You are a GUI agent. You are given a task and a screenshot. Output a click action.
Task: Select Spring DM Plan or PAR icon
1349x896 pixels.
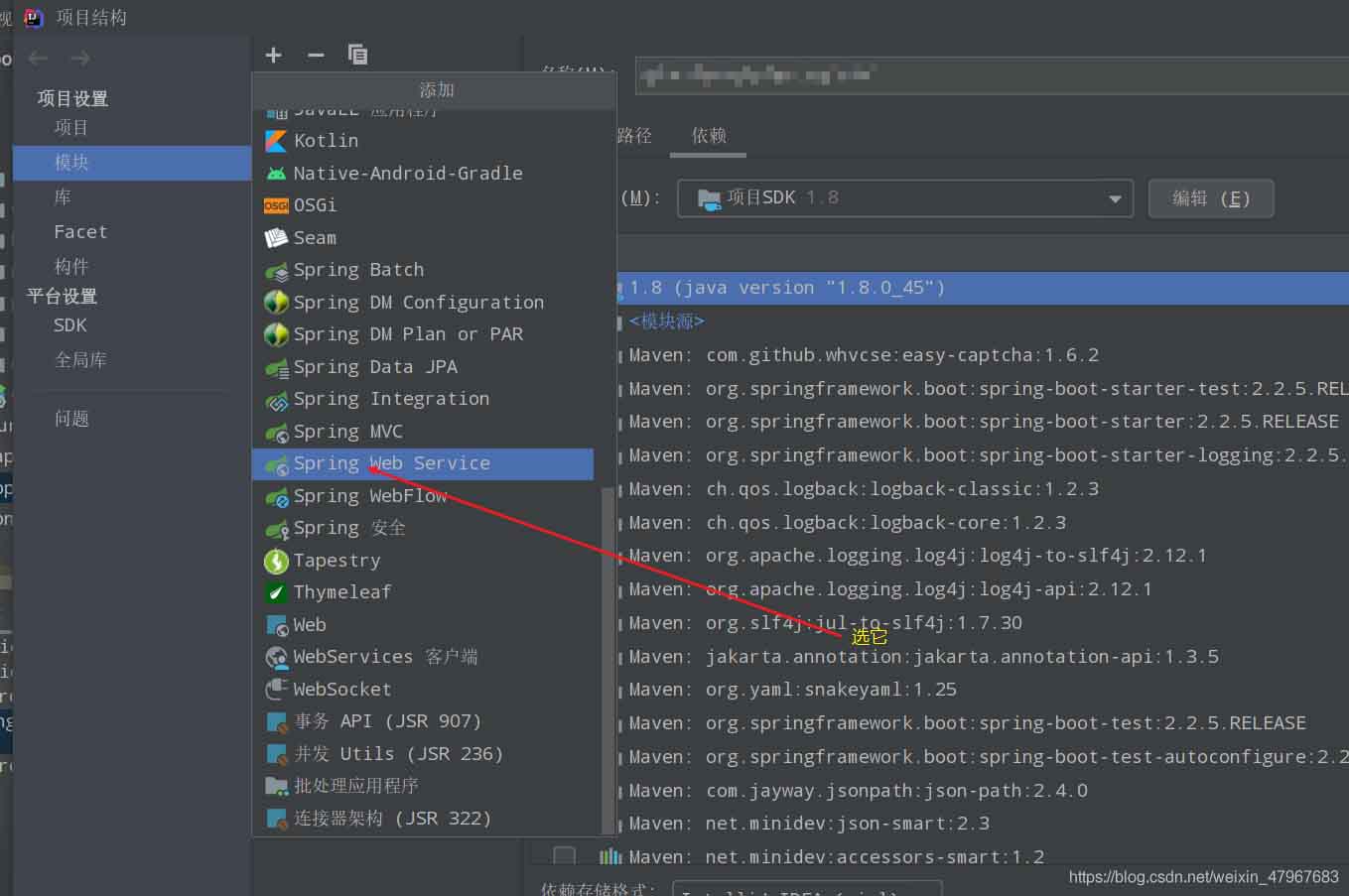pyautogui.click(x=276, y=334)
